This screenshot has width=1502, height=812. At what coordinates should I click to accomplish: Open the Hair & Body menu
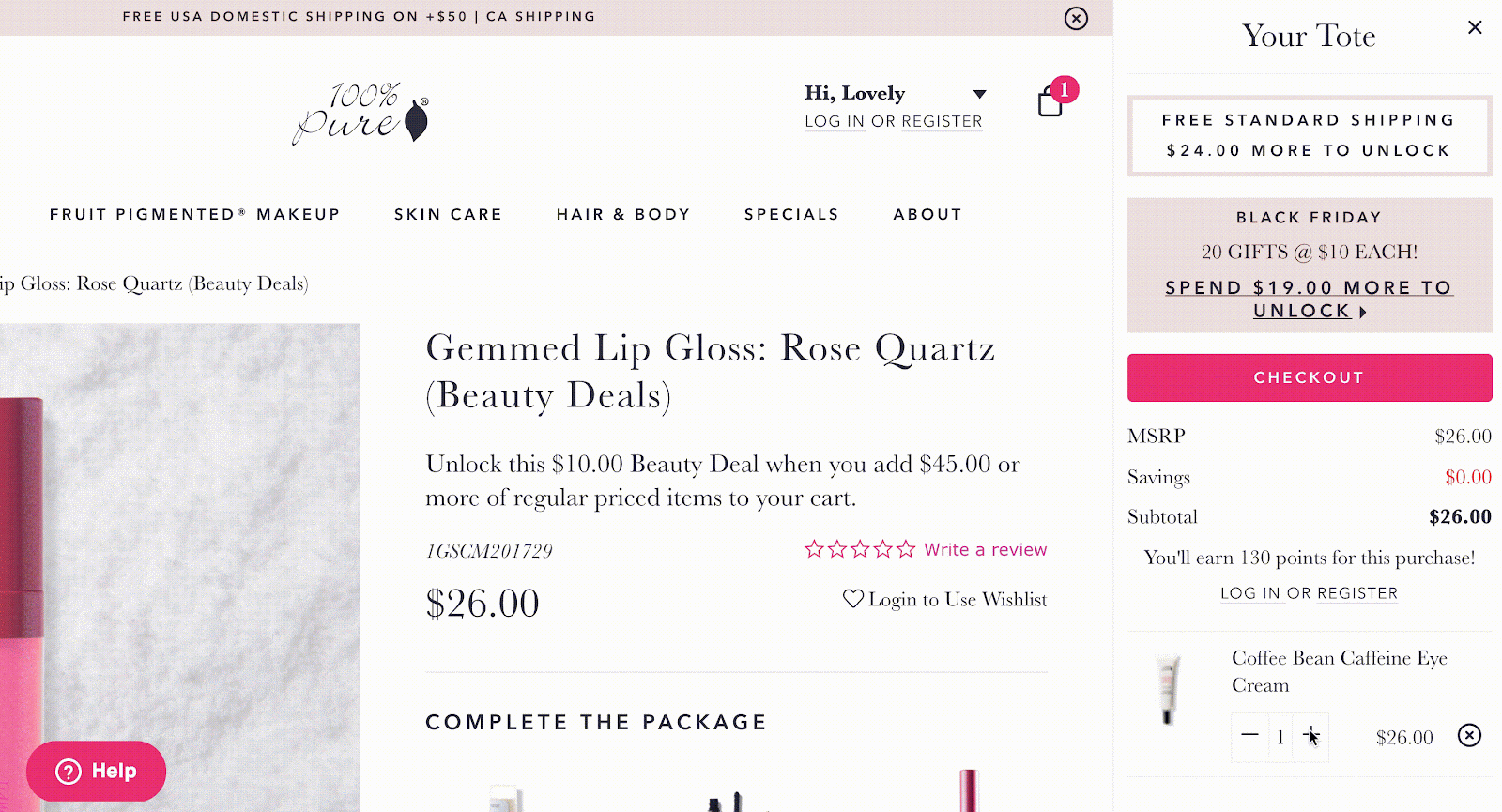pos(623,214)
